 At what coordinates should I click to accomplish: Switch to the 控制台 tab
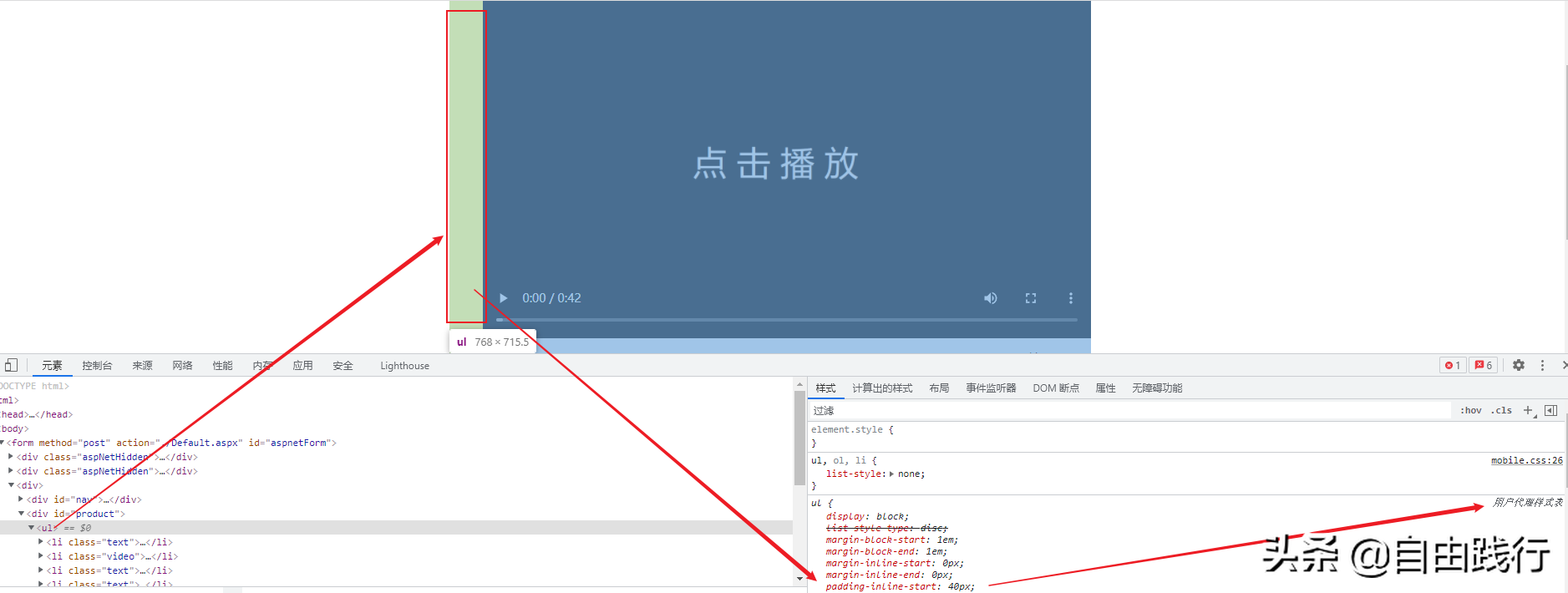click(x=97, y=366)
